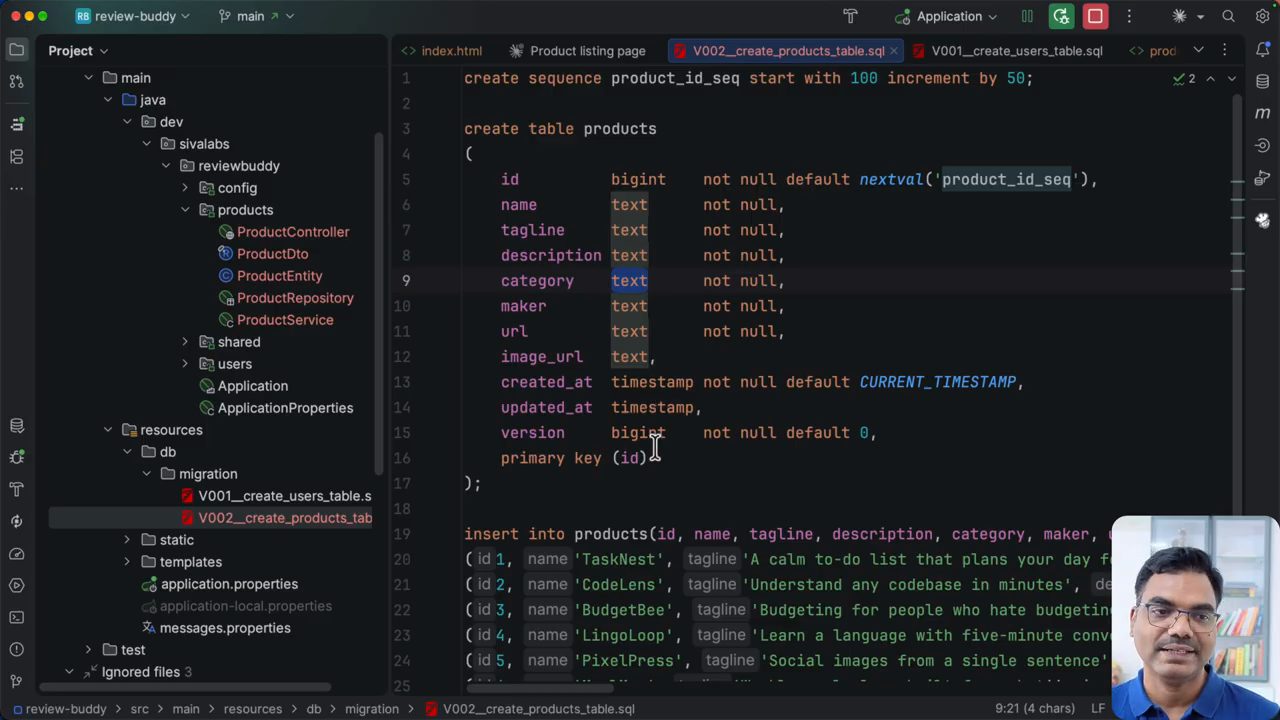Image resolution: width=1280 pixels, height=720 pixels.
Task: Show more tool windows ellipsis
Action: [16, 188]
